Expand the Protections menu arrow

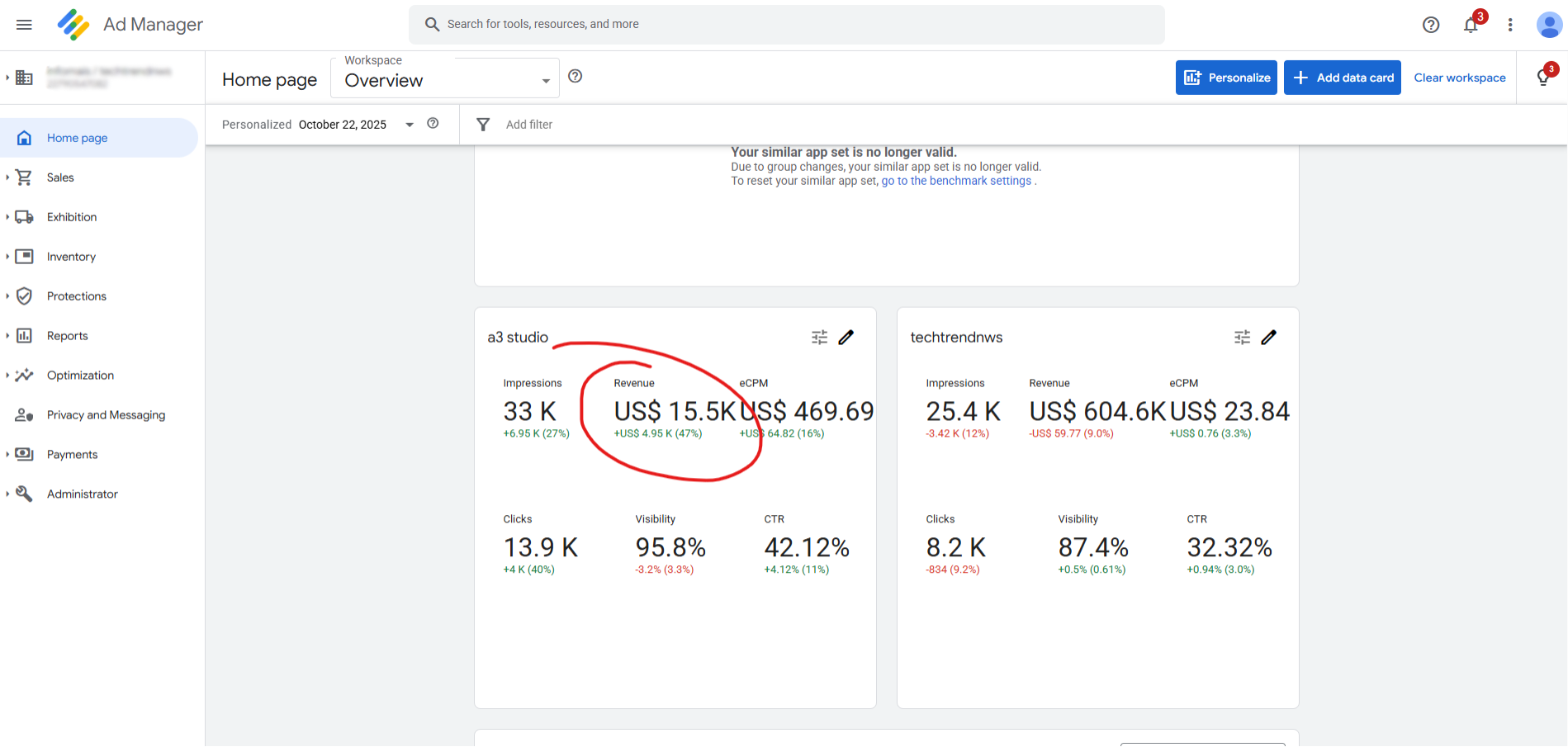pos(7,296)
